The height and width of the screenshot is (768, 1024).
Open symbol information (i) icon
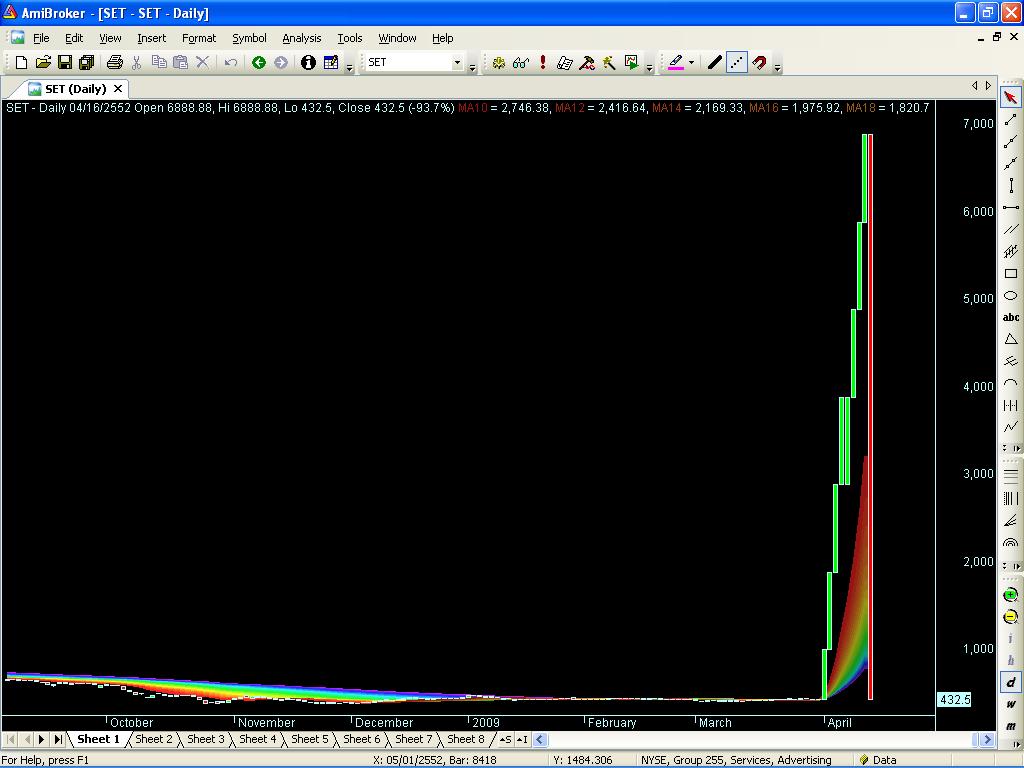coord(308,63)
